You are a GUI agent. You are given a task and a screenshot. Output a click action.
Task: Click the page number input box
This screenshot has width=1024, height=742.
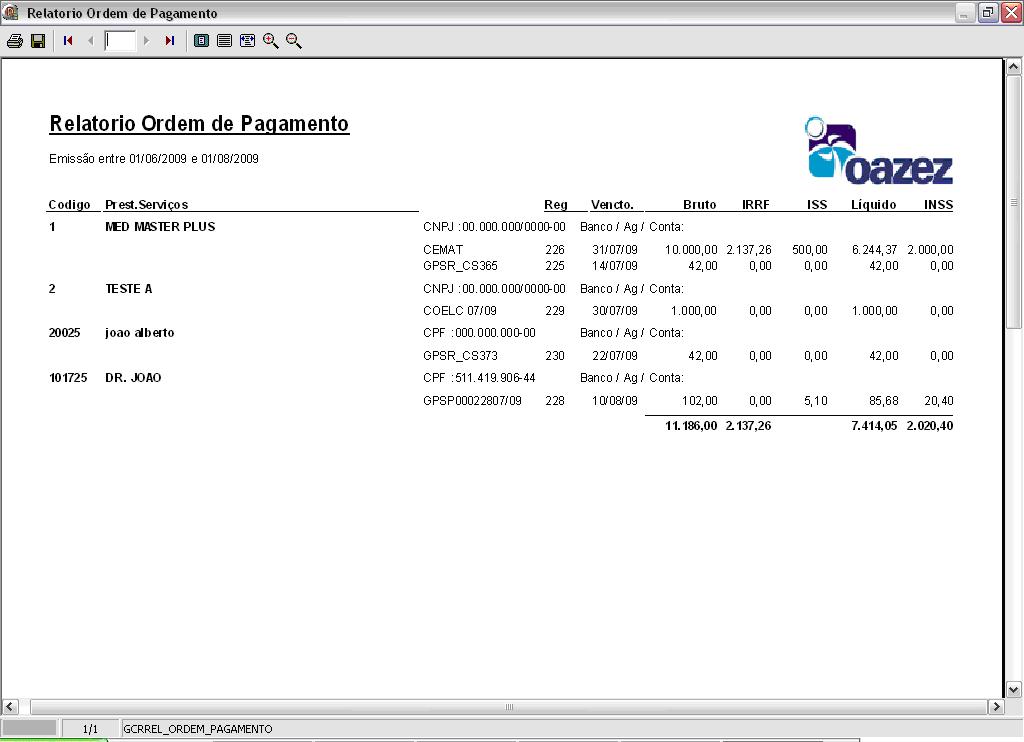120,40
